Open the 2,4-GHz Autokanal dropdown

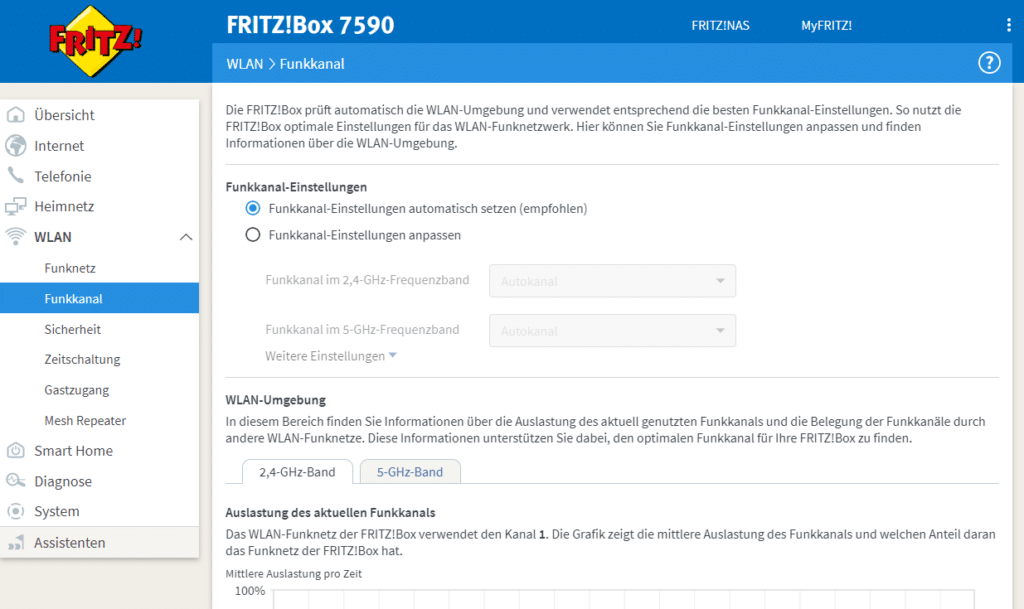pos(613,281)
